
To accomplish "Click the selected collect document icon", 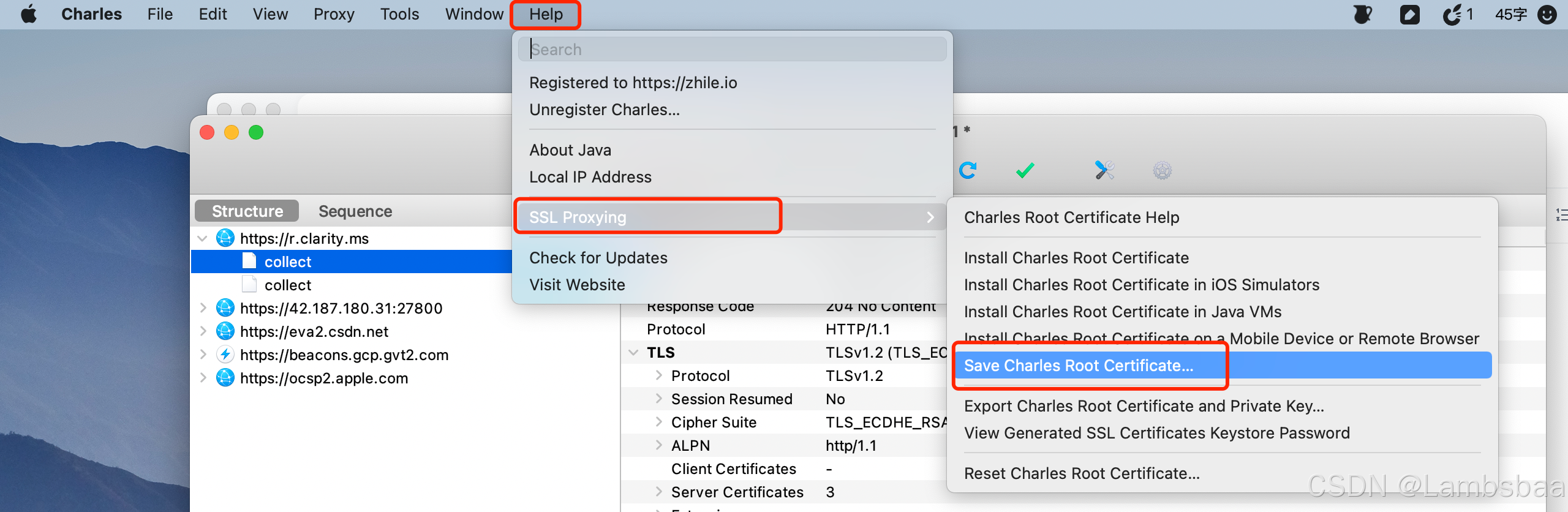I will 249,261.
